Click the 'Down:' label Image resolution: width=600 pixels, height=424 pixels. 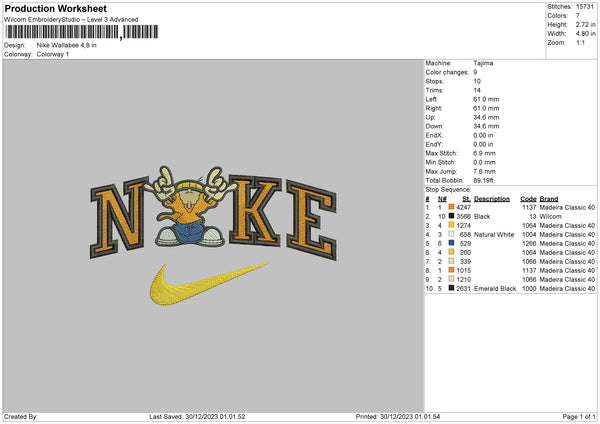pyautogui.click(x=435, y=126)
